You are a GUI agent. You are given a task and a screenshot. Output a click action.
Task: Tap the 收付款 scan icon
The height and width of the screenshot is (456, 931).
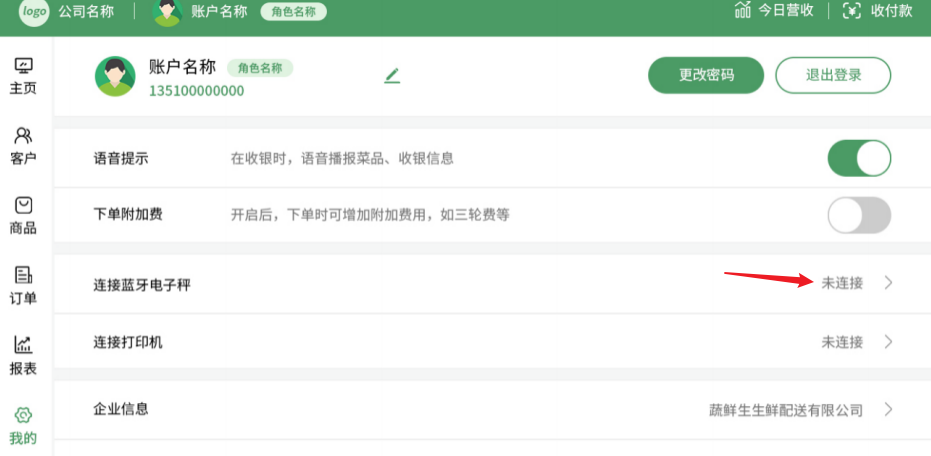[851, 11]
